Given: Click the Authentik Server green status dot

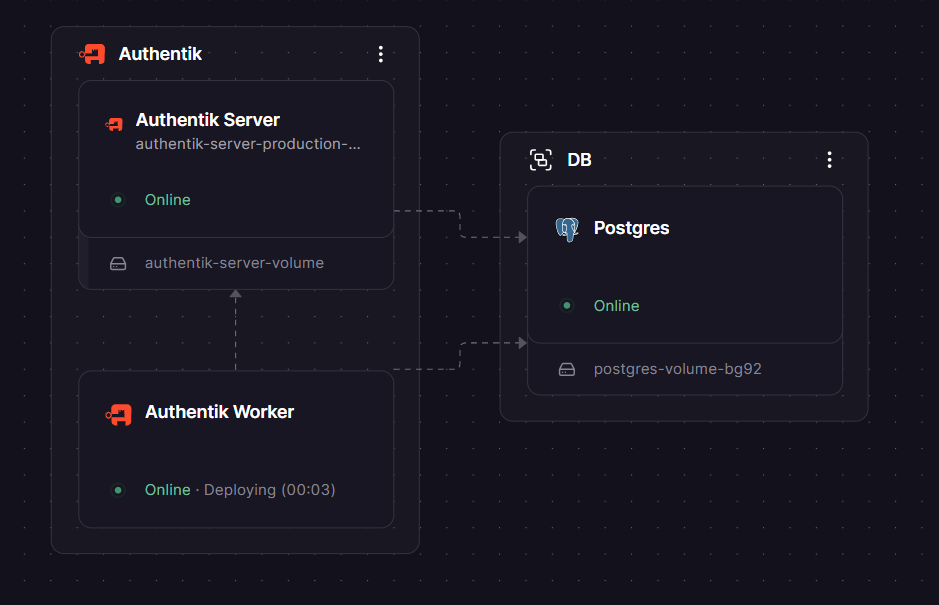Looking at the screenshot, I should [118, 199].
